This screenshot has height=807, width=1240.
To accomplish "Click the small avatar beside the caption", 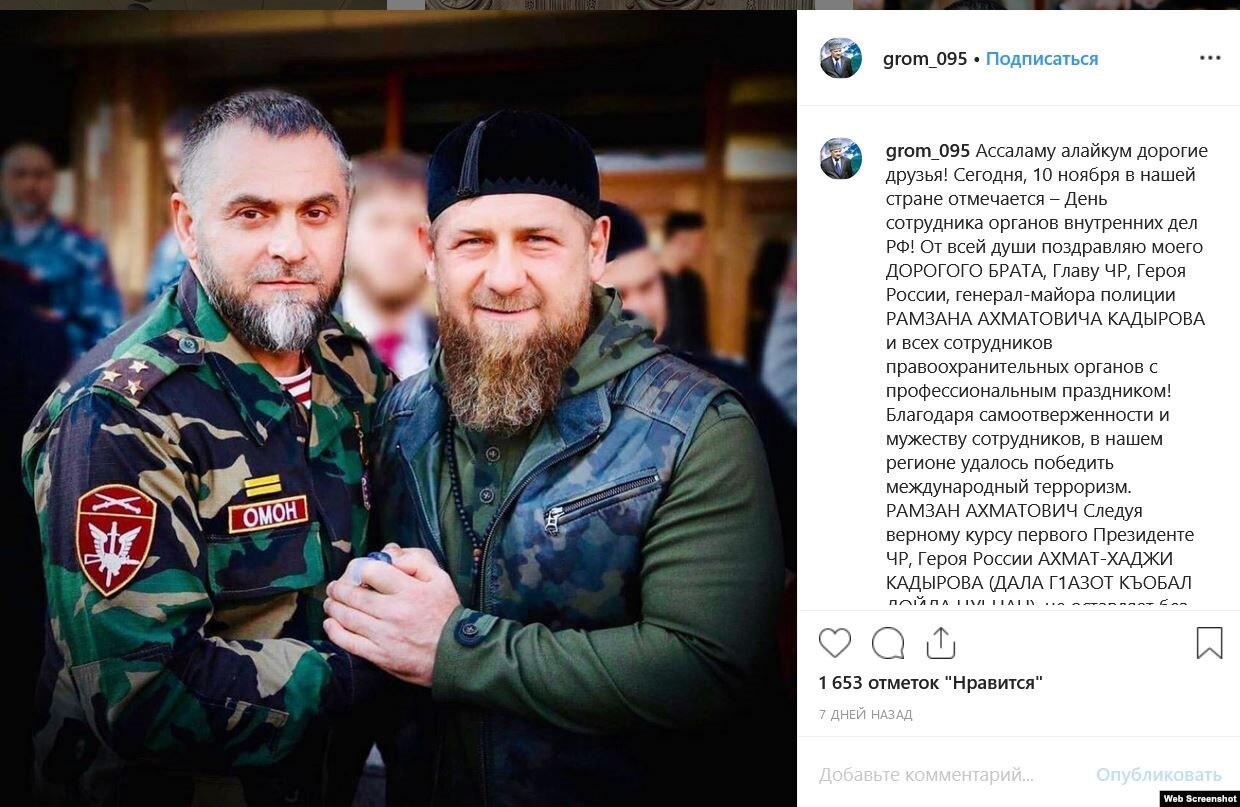I will click(x=841, y=158).
